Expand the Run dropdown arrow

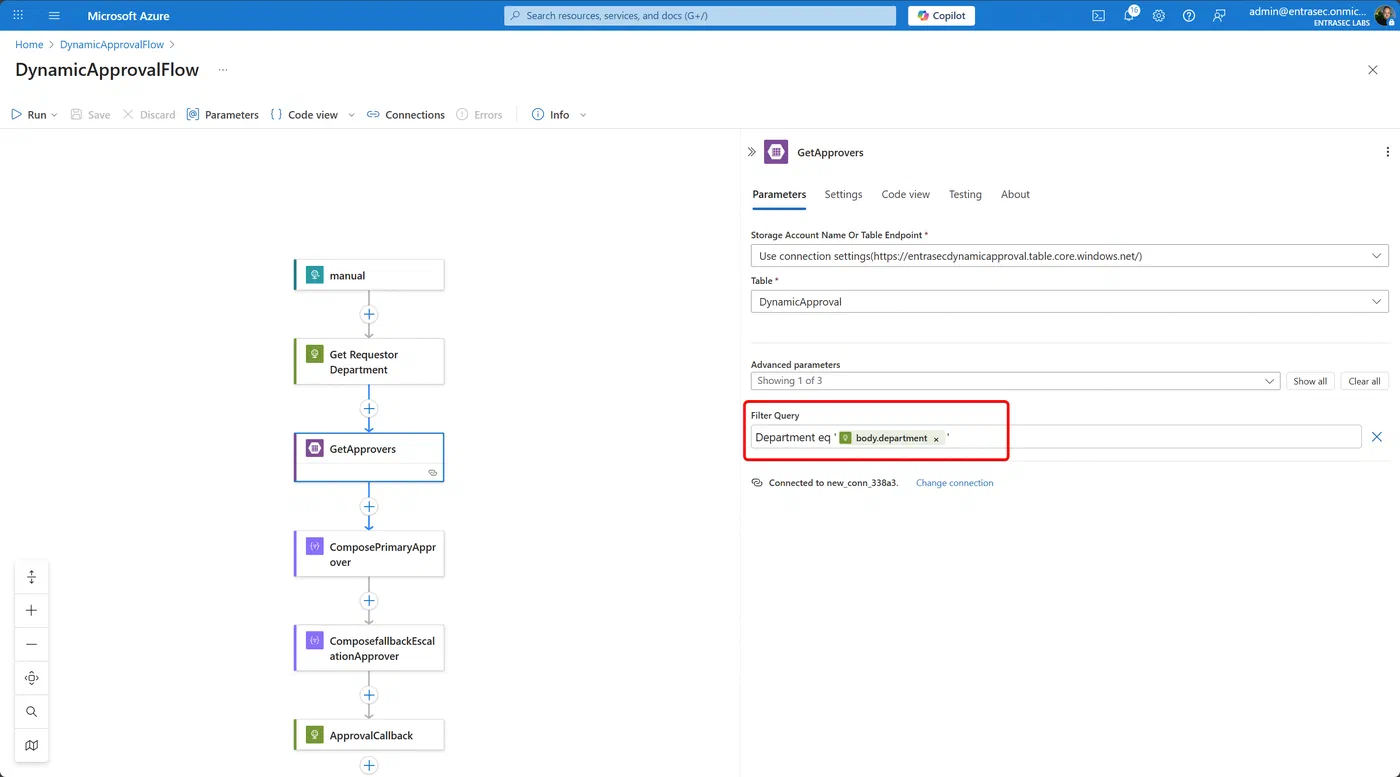[x=54, y=115]
